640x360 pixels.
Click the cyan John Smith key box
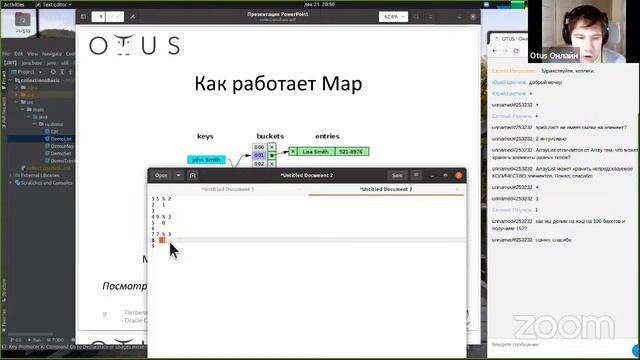[206, 160]
